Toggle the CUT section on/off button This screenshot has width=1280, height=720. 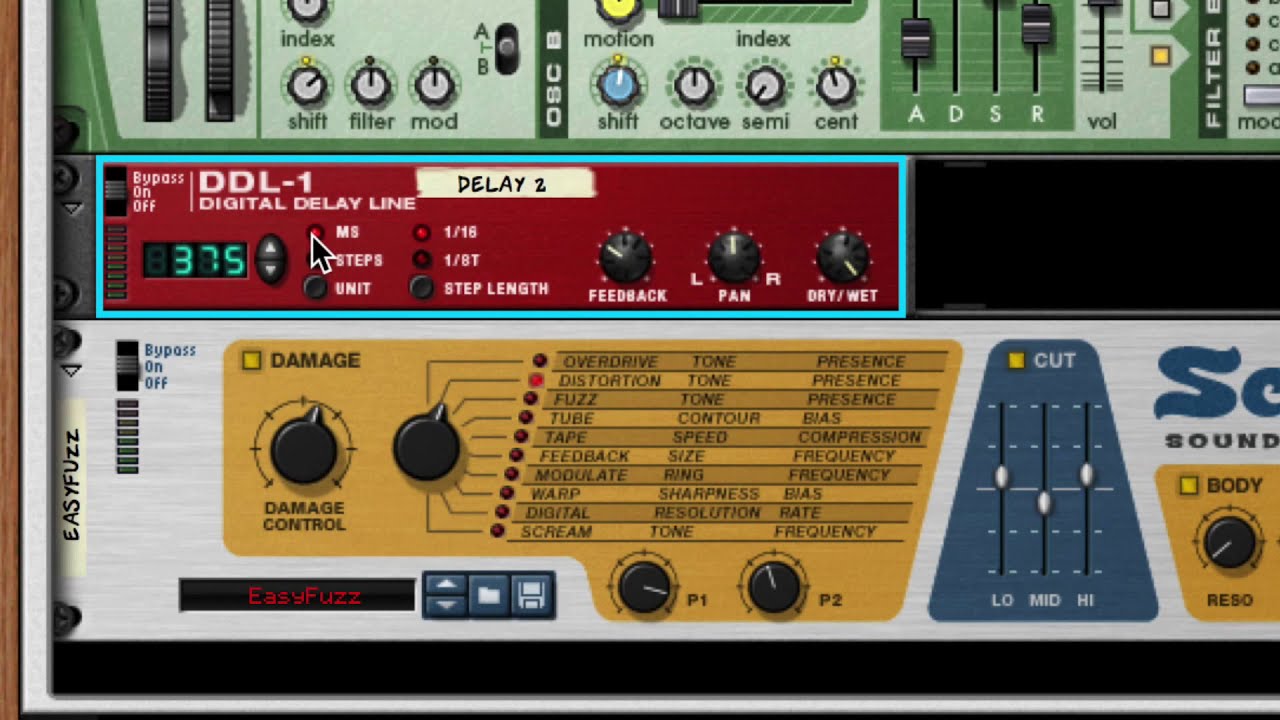coord(1016,360)
